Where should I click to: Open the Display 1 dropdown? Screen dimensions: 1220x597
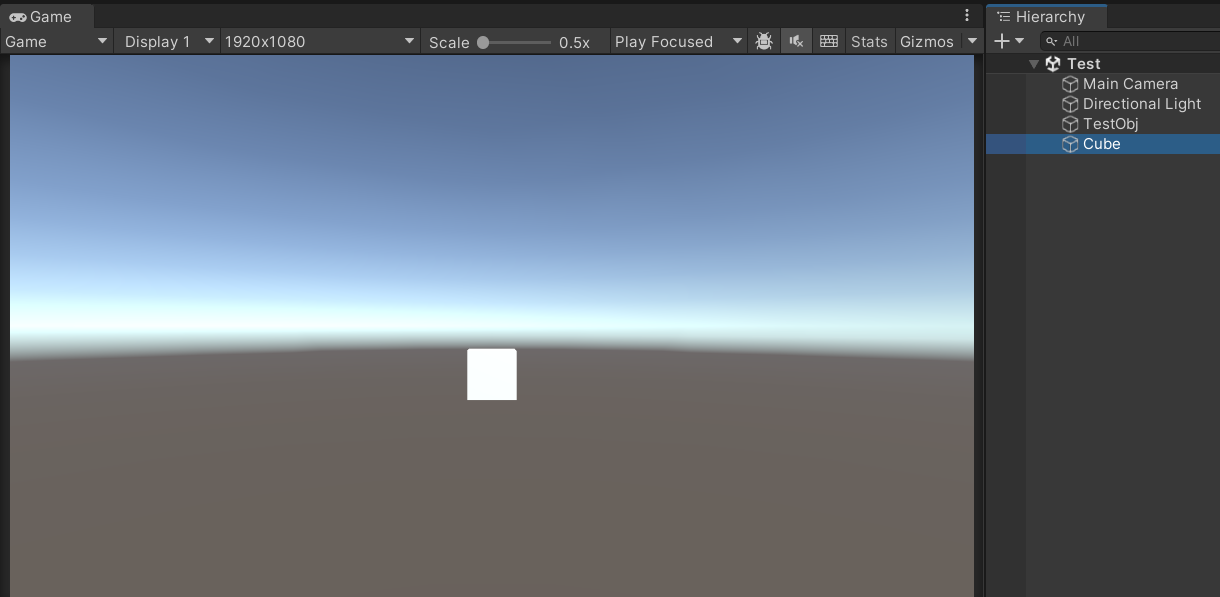pyautogui.click(x=165, y=41)
